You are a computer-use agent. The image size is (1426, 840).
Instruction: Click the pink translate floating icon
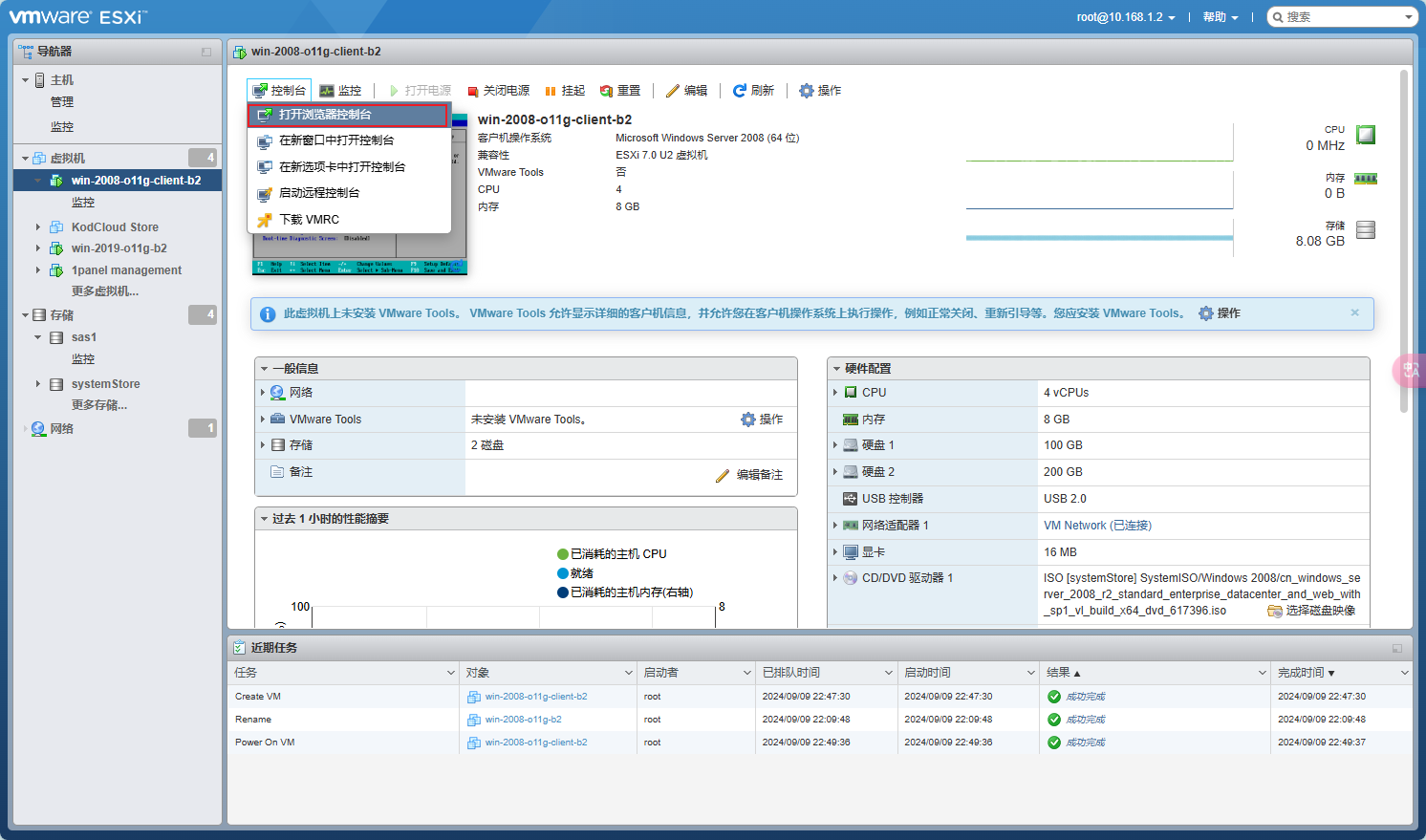[1411, 371]
